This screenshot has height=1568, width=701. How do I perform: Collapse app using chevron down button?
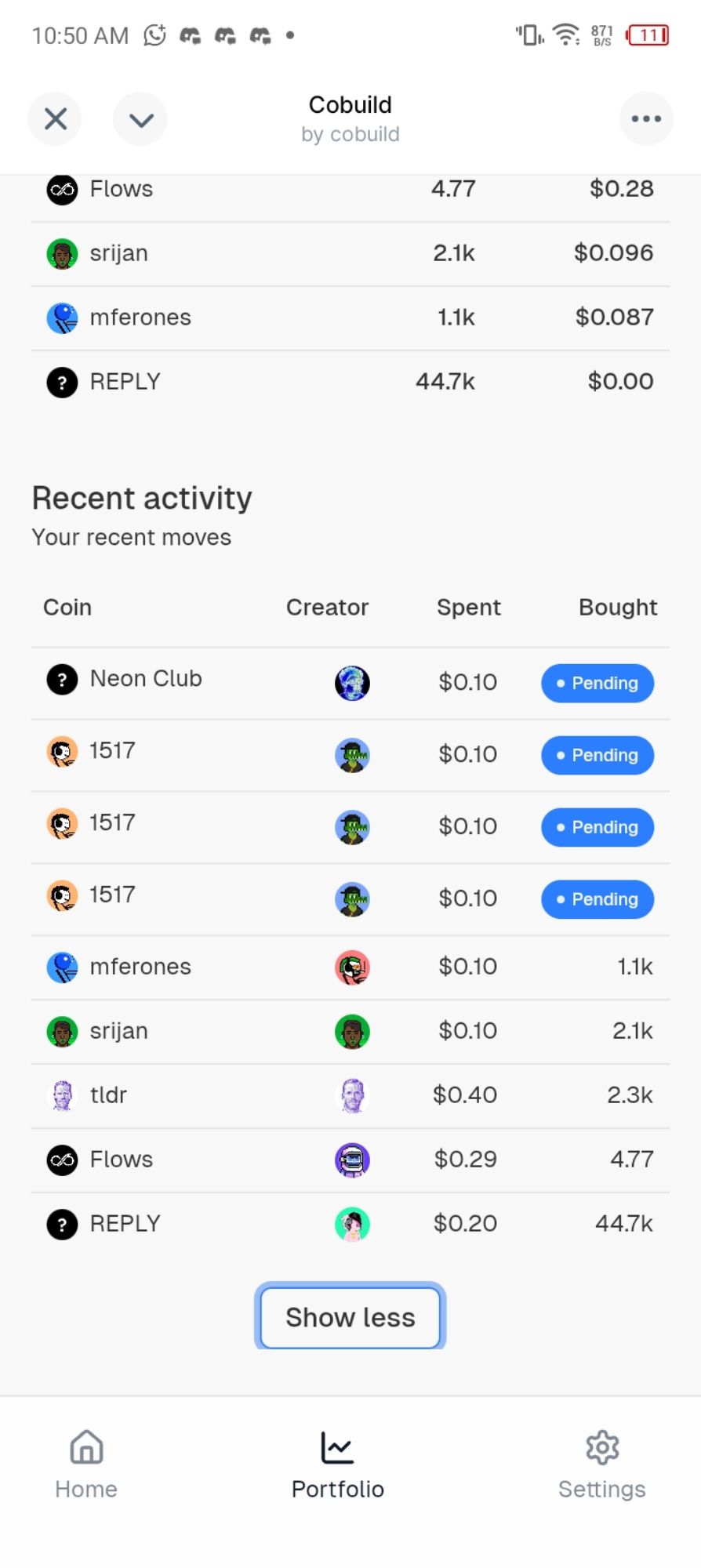point(140,119)
